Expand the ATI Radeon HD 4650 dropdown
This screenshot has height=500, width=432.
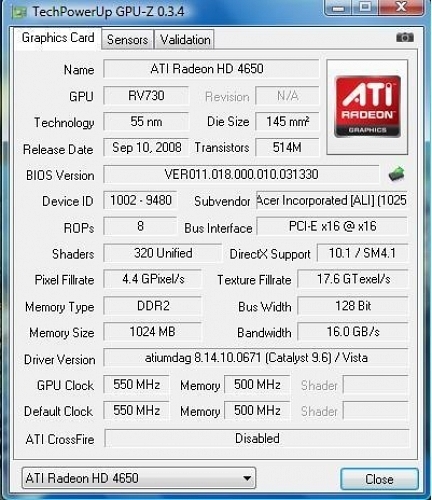click(x=139, y=478)
